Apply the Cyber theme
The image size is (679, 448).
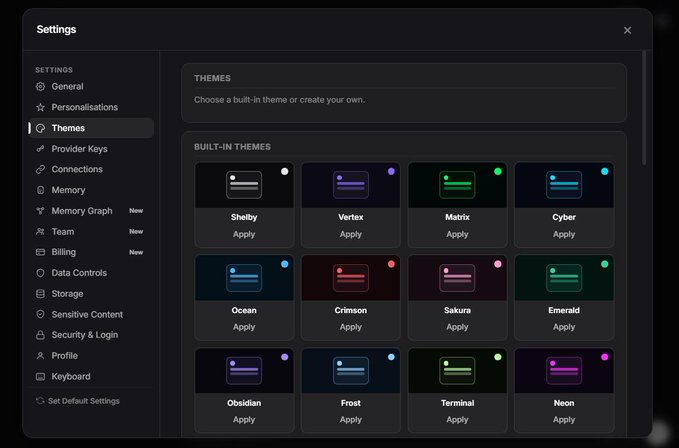564,234
